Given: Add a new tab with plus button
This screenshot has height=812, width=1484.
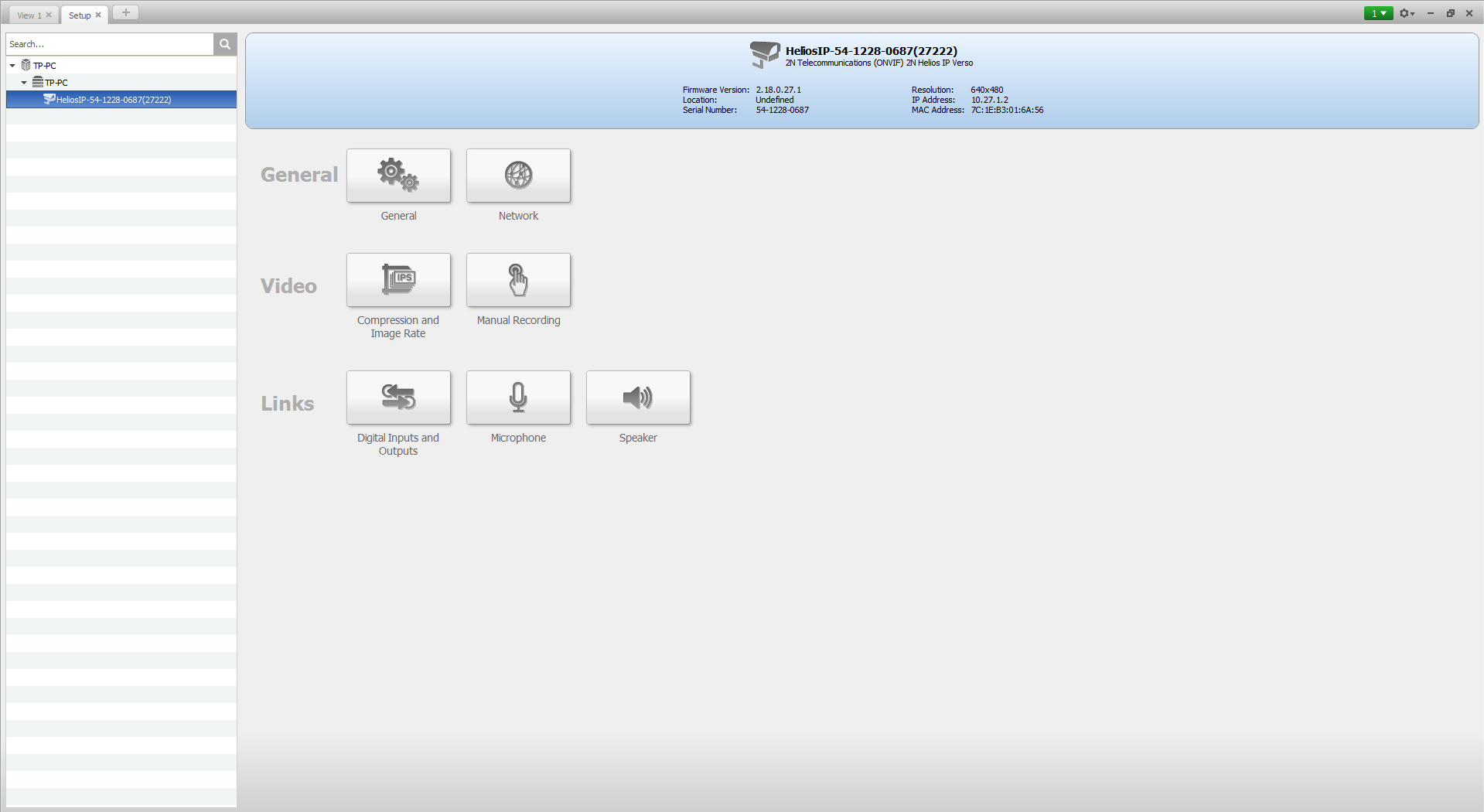Looking at the screenshot, I should 125,13.
